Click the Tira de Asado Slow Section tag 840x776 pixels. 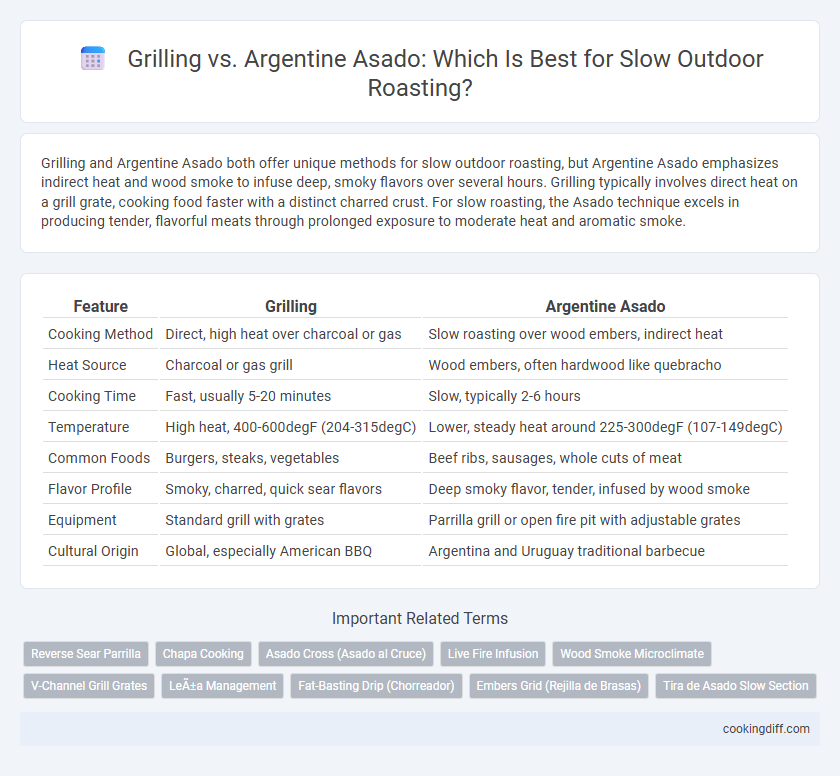point(736,686)
